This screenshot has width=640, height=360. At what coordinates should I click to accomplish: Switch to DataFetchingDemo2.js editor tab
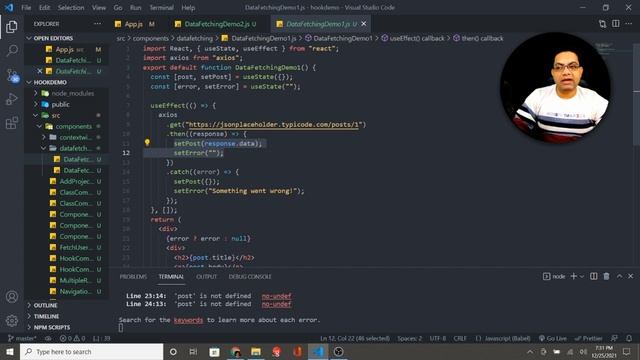point(216,24)
